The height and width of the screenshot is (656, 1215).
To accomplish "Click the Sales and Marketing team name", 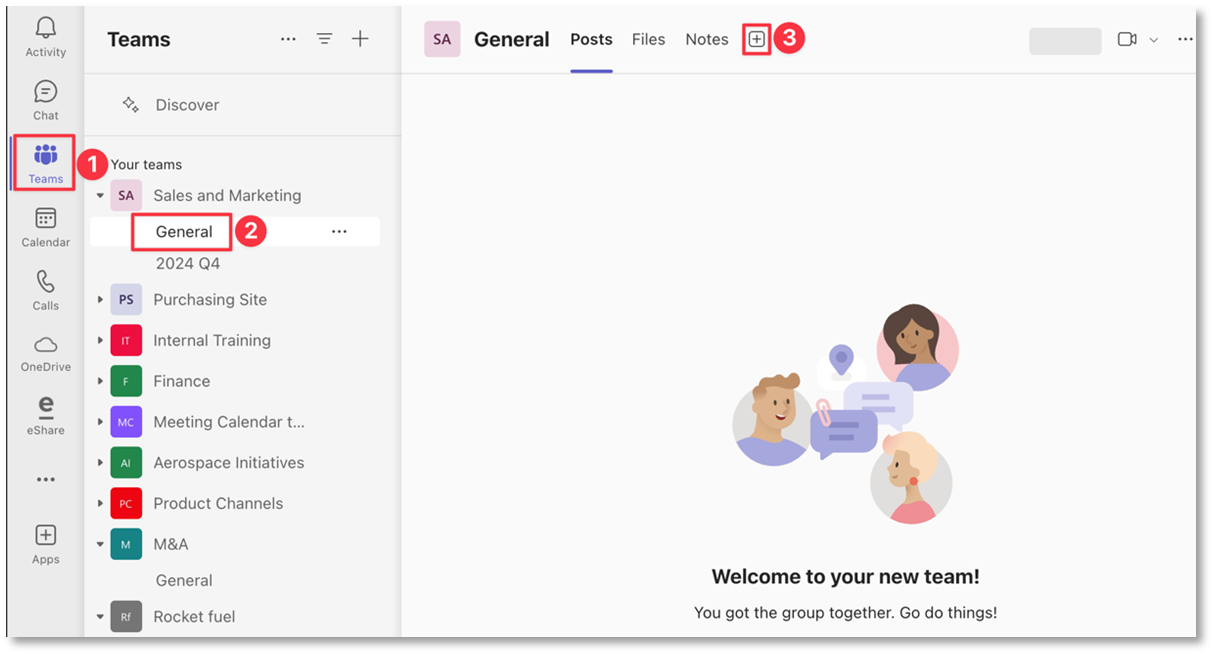I will (227, 195).
